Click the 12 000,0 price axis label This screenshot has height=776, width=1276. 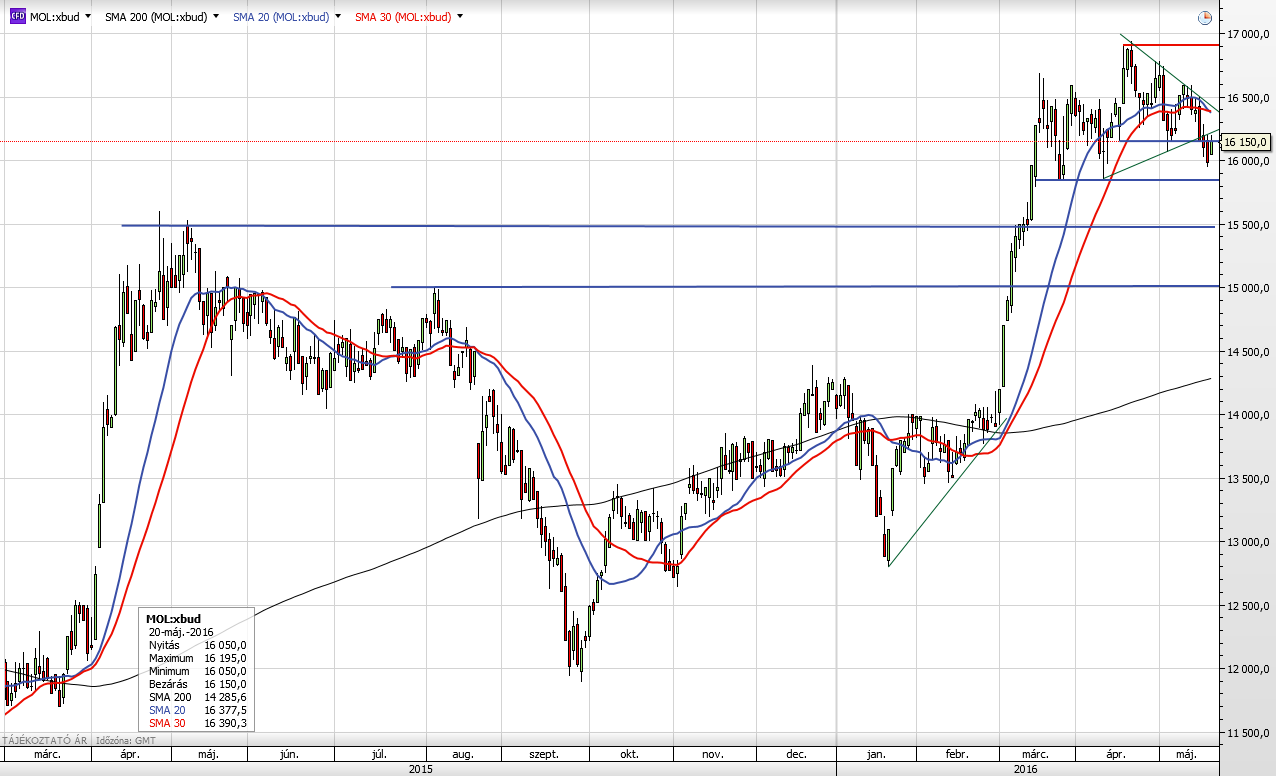[x=1249, y=669]
